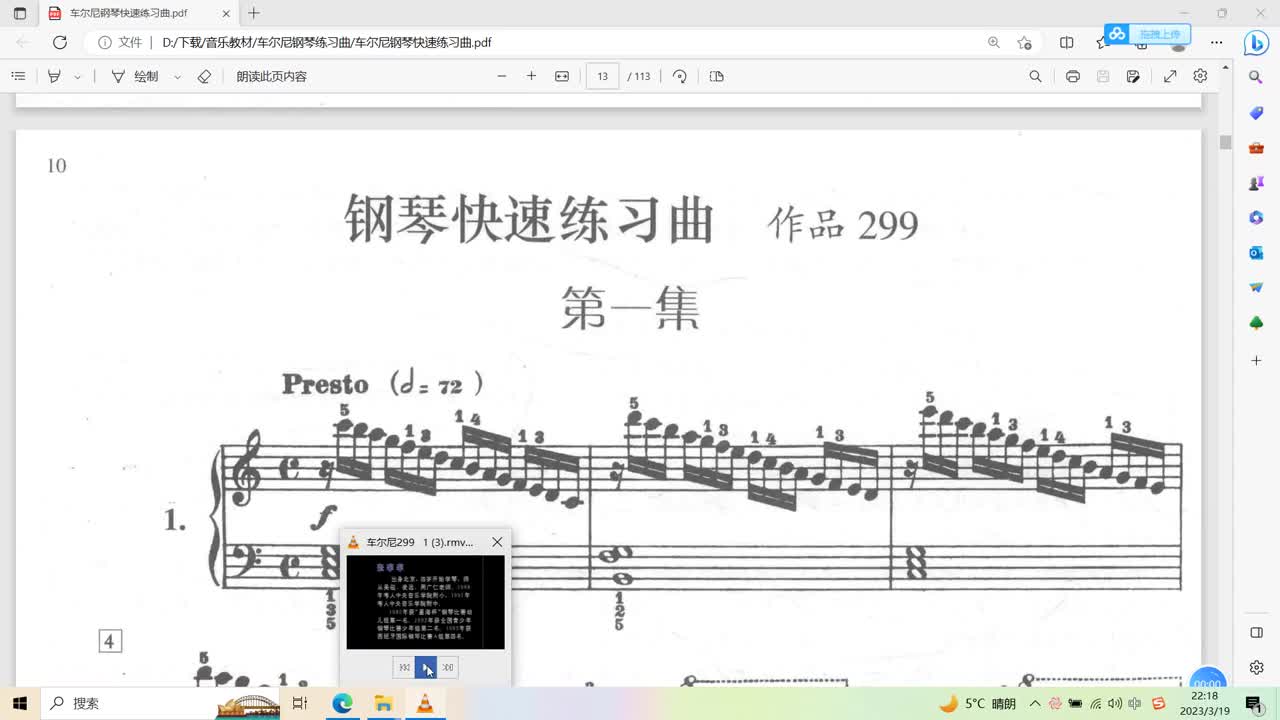Select the PDF eraser tool
This screenshot has height=720, width=1280.
coord(204,76)
